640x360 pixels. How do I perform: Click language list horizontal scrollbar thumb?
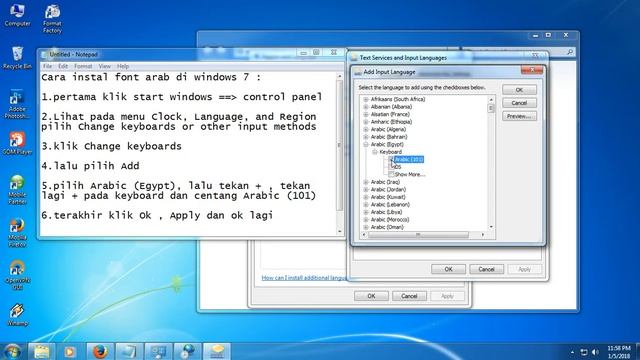point(418,235)
